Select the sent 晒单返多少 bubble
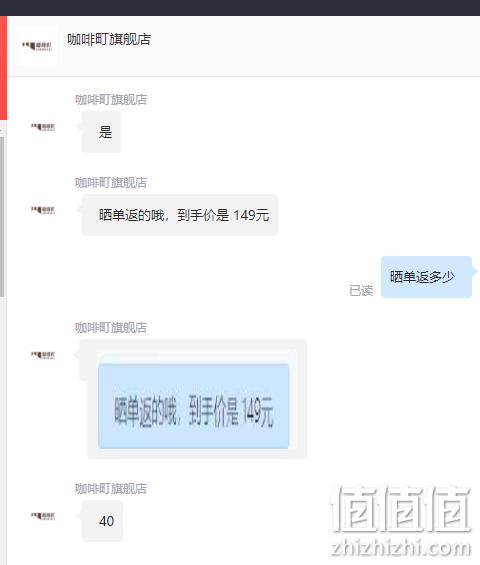The image size is (480, 565). 426,277
